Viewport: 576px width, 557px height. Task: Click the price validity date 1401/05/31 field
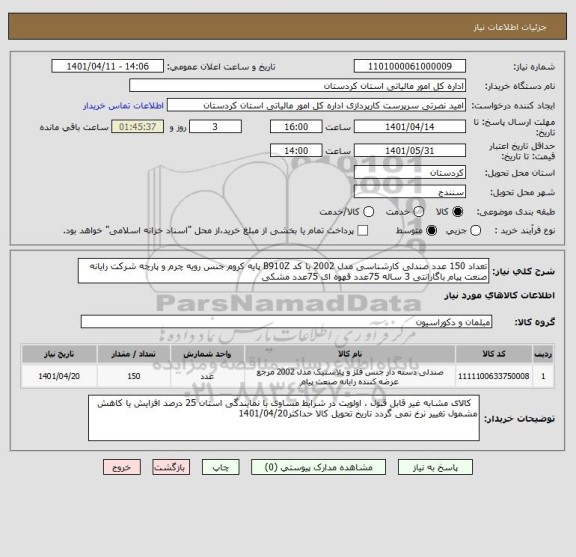tap(410, 151)
